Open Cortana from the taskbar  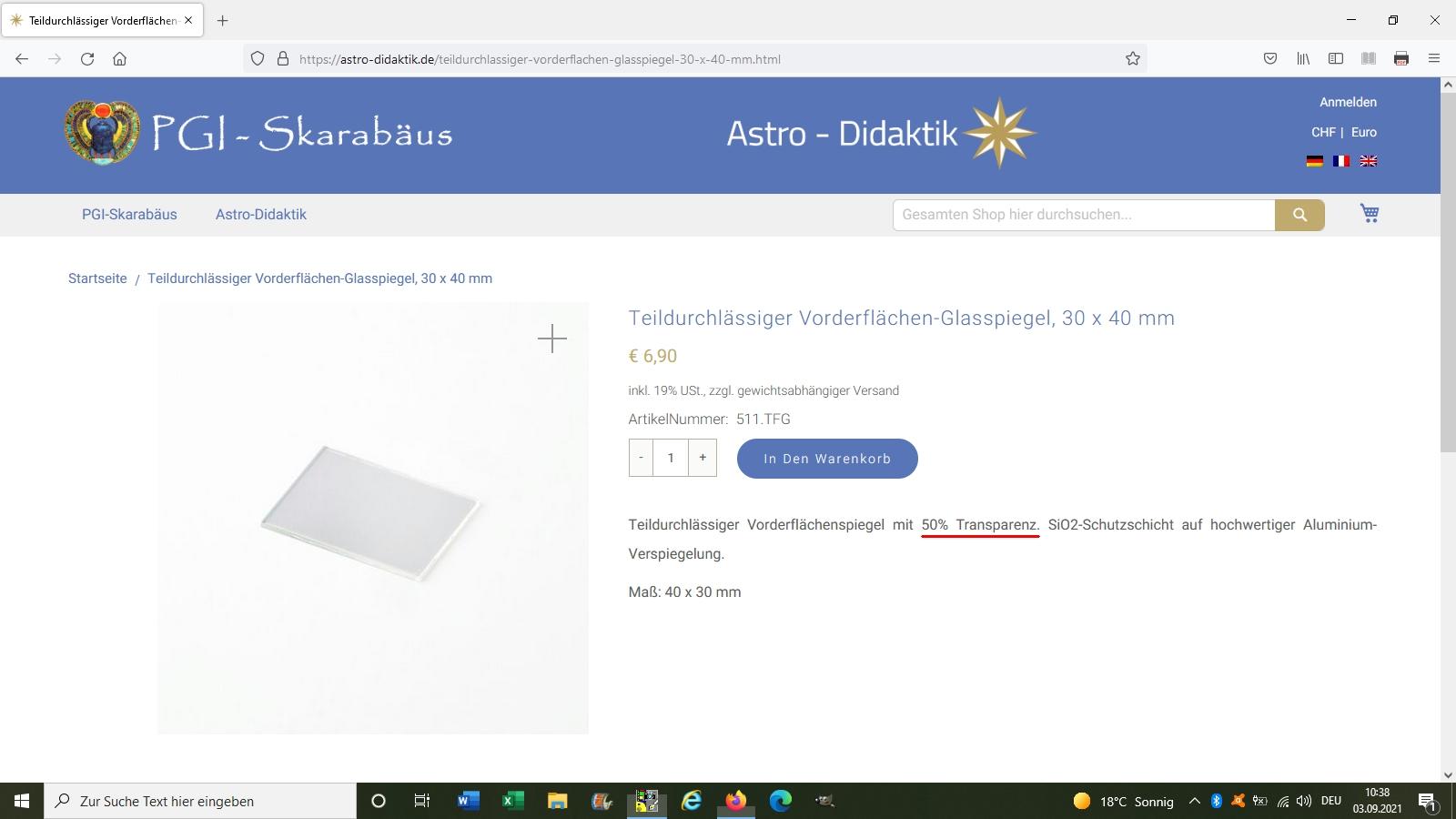pos(379,801)
